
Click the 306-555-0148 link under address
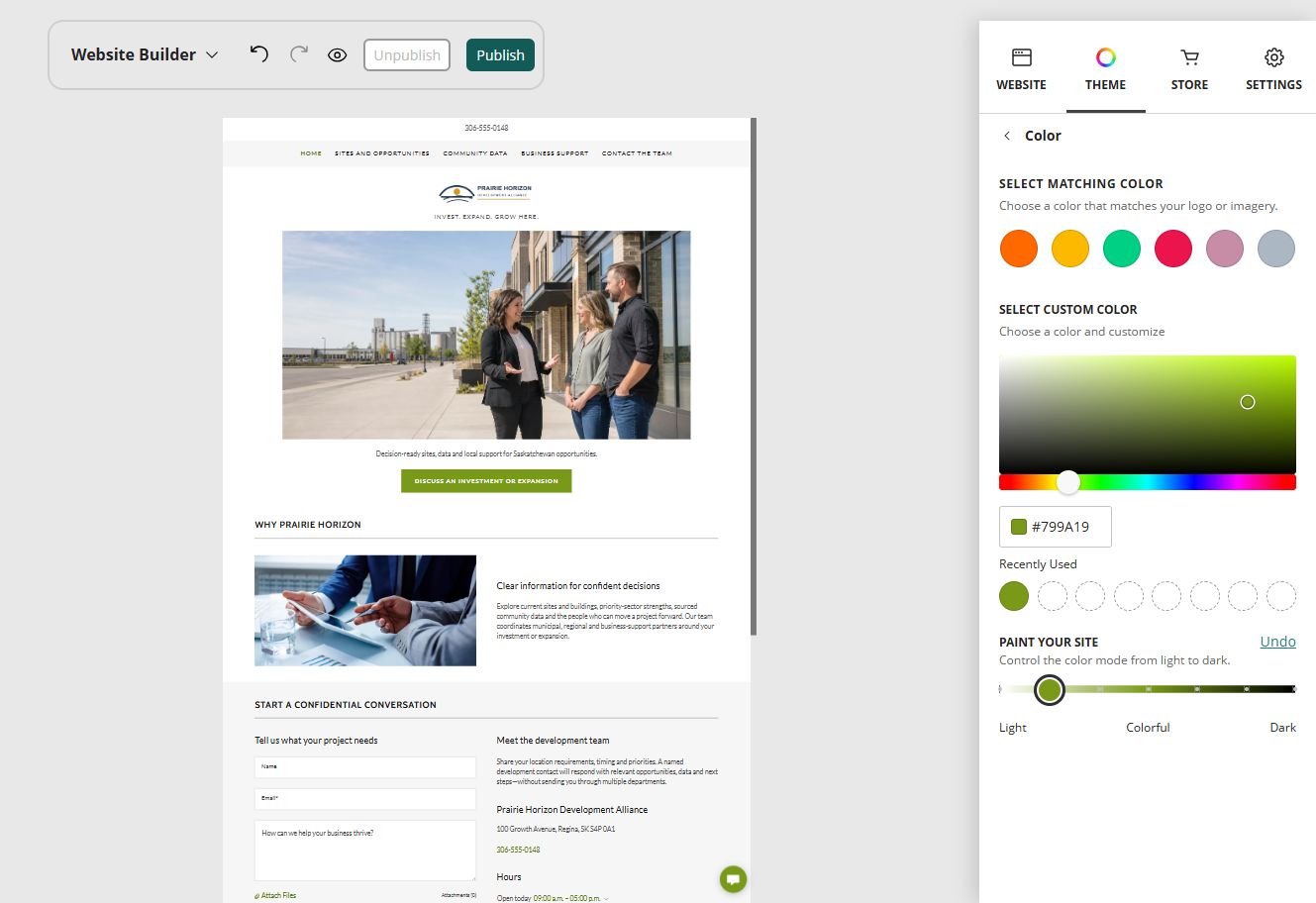click(x=518, y=850)
